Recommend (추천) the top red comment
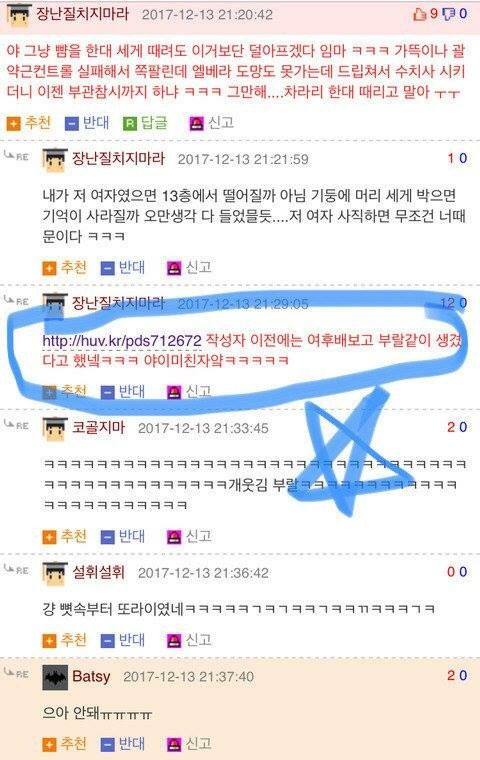480x760 pixels. click(x=29, y=123)
